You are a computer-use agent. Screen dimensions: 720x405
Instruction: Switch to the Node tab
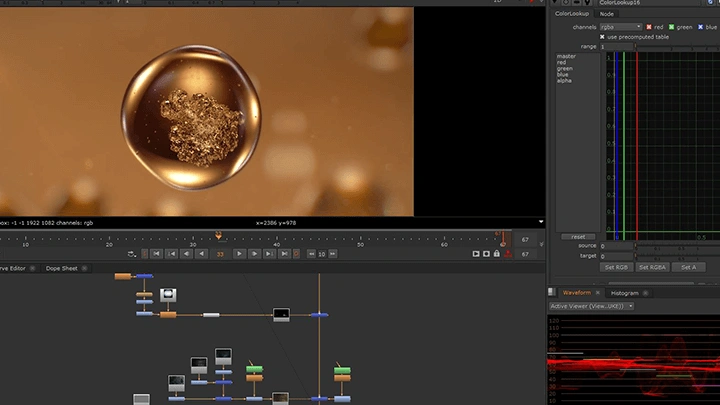(607, 14)
